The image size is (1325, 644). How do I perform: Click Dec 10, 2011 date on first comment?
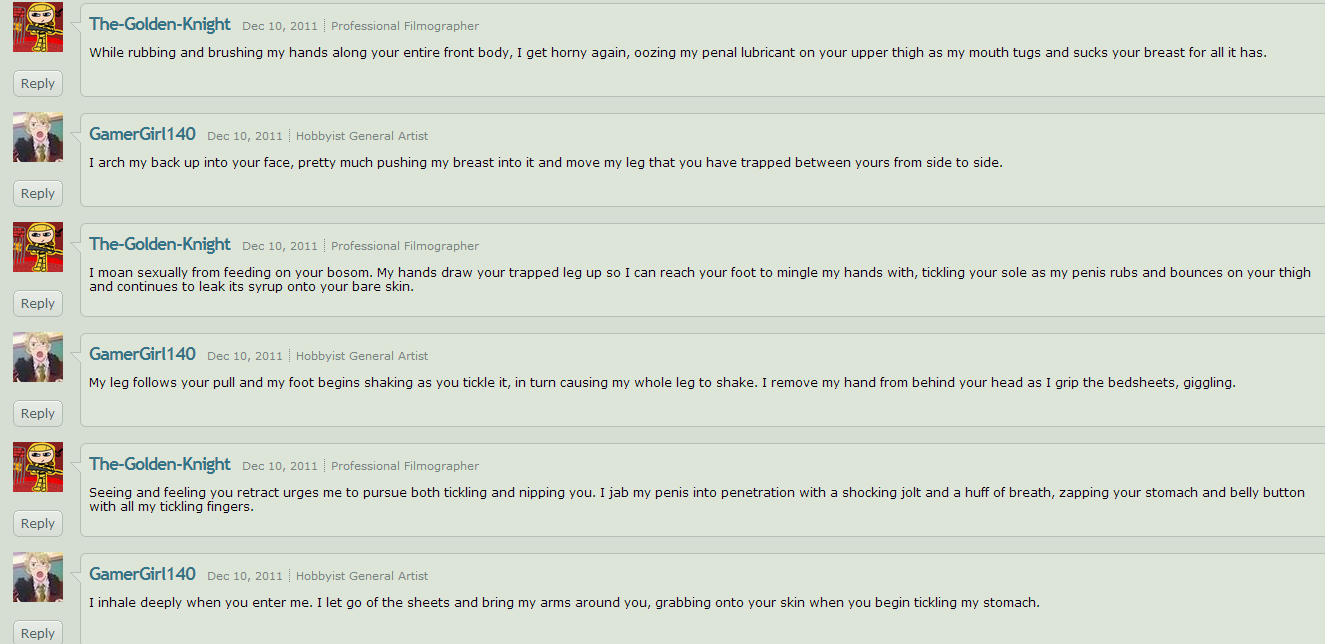pos(280,26)
